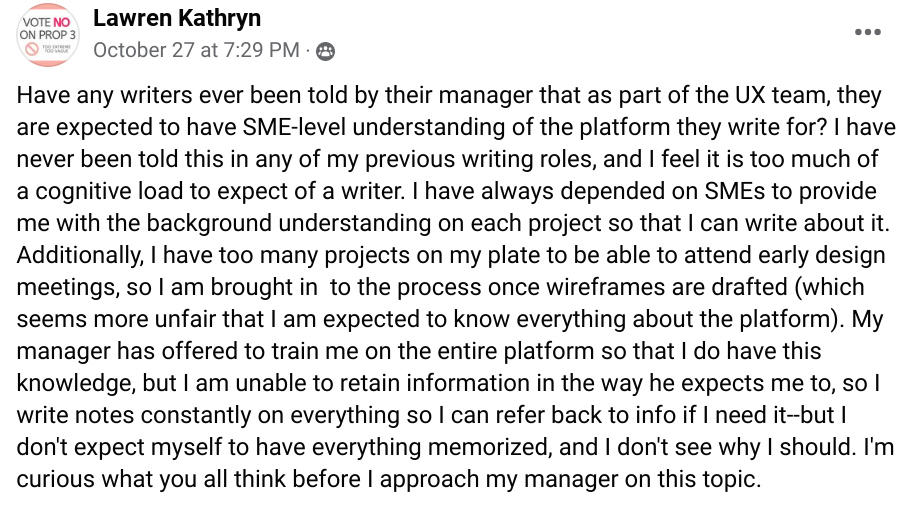Click the word "SME-level" in the post

[x=295, y=127]
